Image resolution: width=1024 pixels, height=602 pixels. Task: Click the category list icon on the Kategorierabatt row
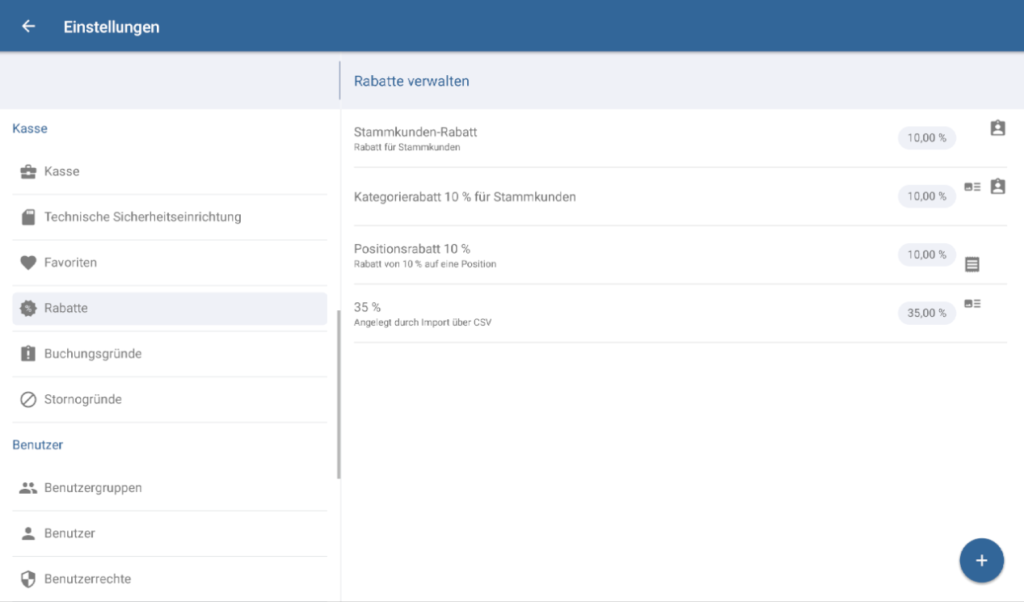(x=973, y=186)
